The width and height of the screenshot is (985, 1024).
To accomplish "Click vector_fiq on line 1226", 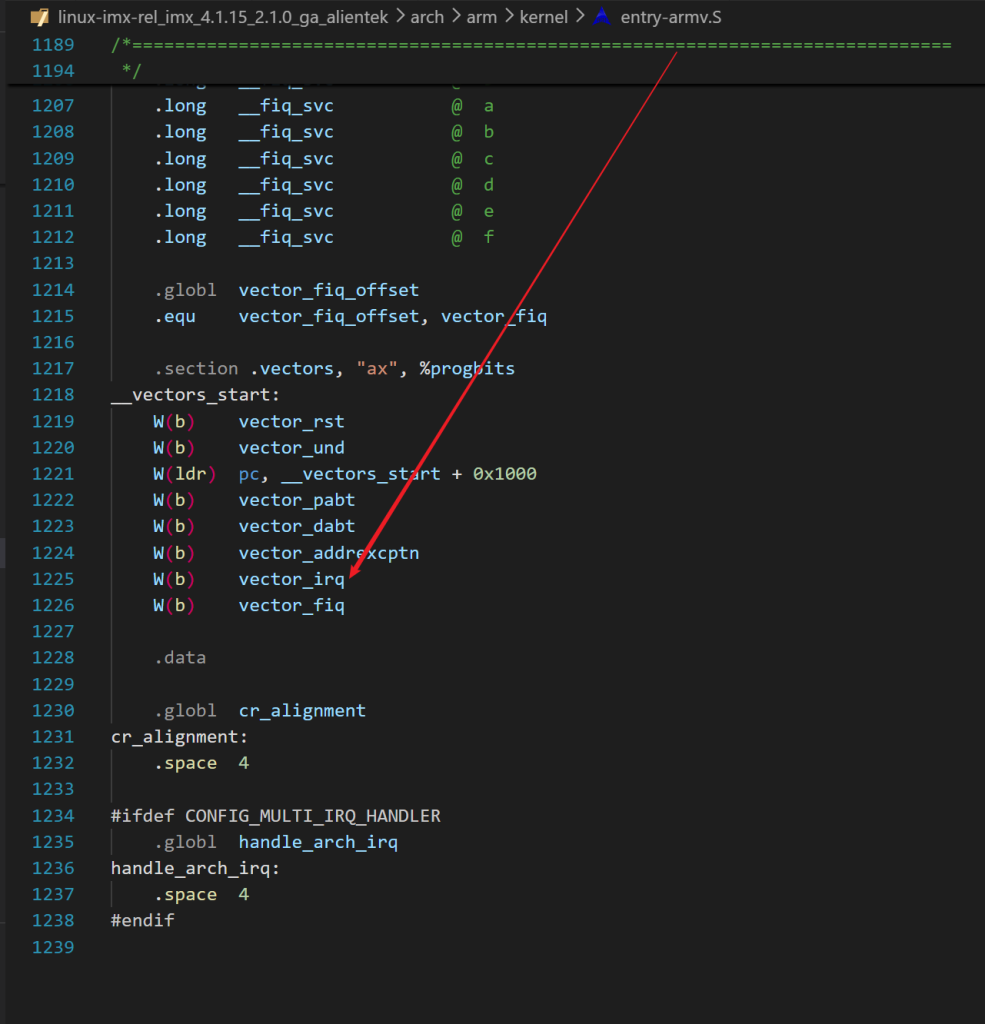I will 291,605.
